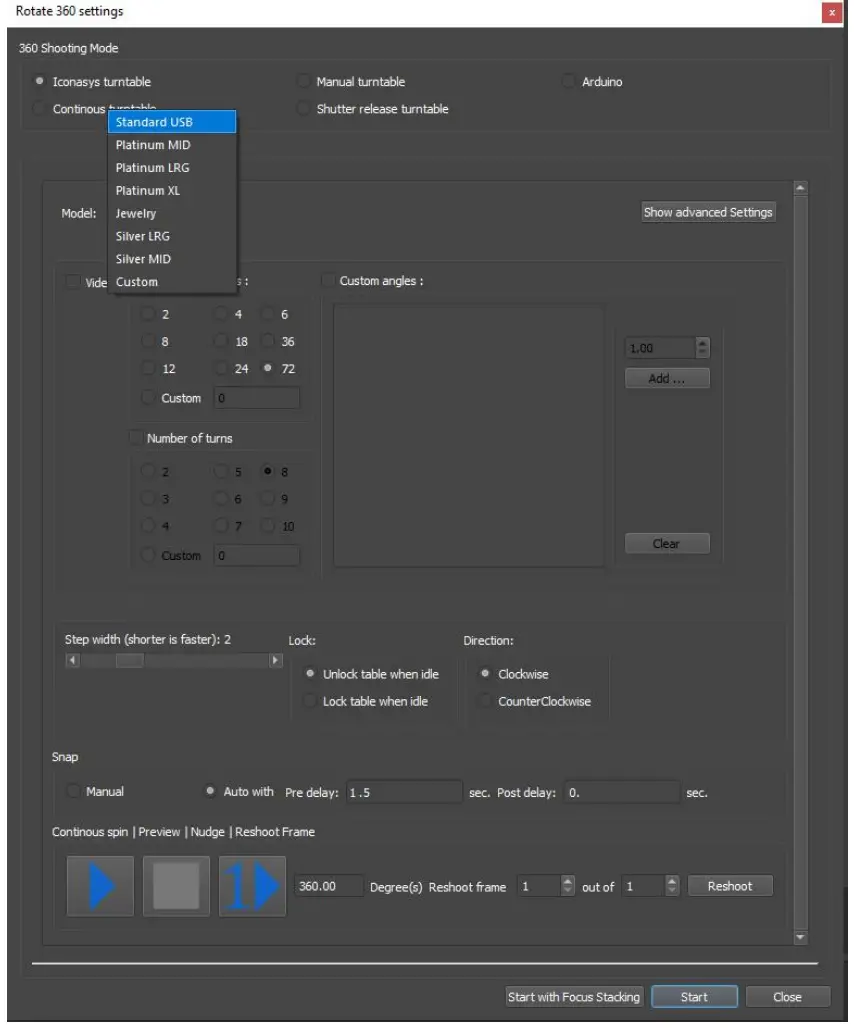This screenshot has height=1029, width=854.
Task: Choose Standard USB model
Action: pyautogui.click(x=172, y=122)
